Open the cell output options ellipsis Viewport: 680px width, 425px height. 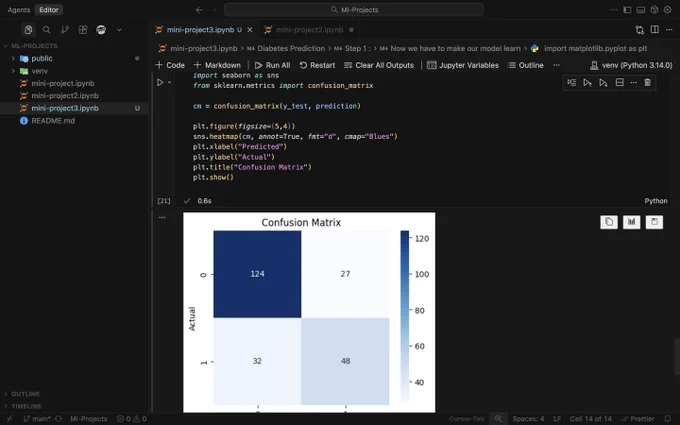(162, 217)
